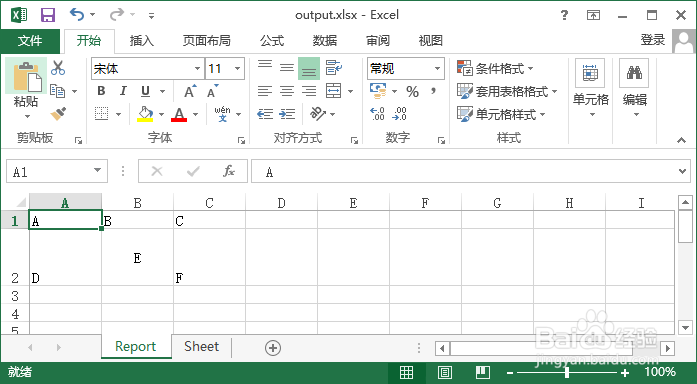The image size is (697, 384).
Task: Click the Paste clipboard icon
Action: click(28, 76)
